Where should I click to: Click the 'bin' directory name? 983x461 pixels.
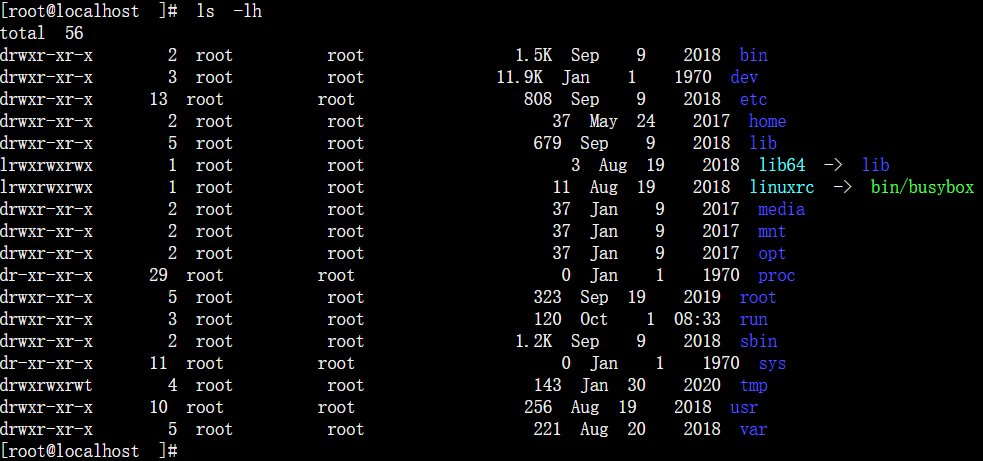754,55
